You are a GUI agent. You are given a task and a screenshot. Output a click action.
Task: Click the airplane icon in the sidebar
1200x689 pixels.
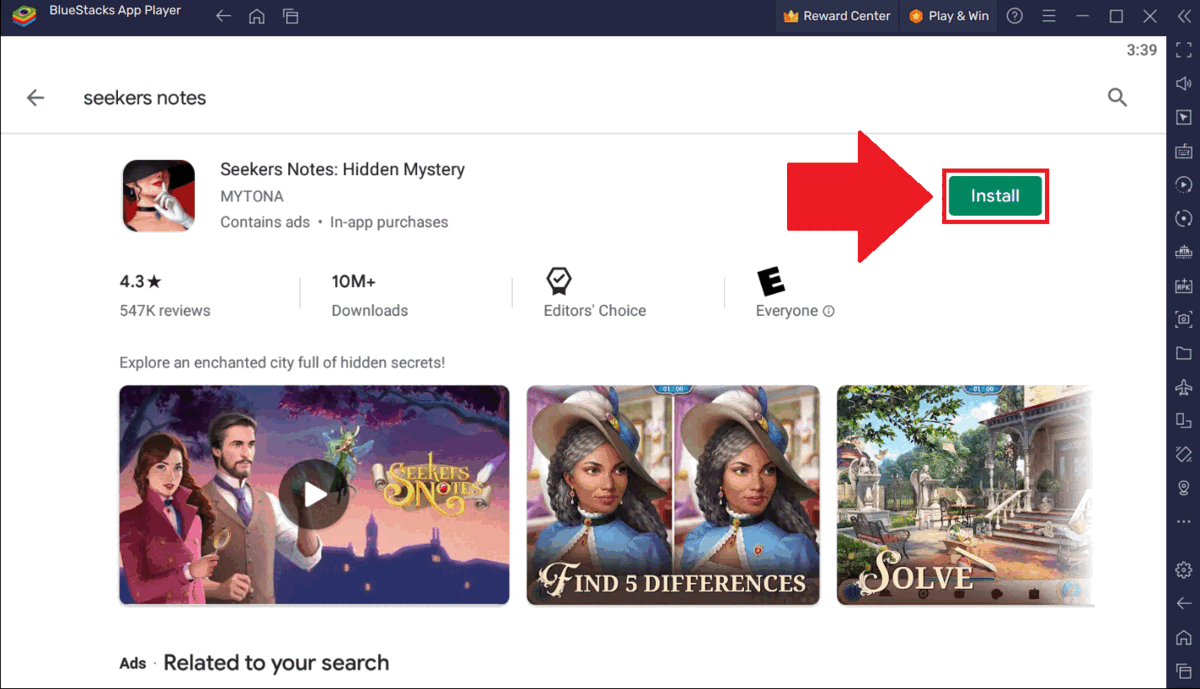click(x=1184, y=387)
